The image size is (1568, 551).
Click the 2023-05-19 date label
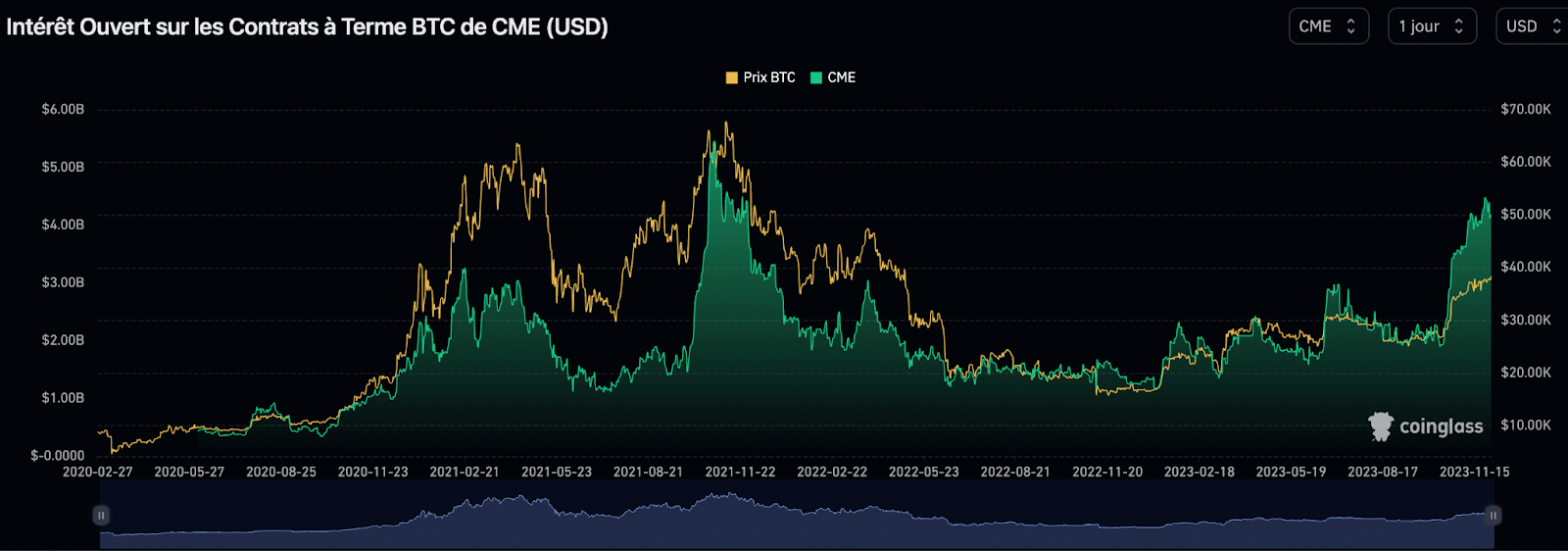pos(1291,472)
